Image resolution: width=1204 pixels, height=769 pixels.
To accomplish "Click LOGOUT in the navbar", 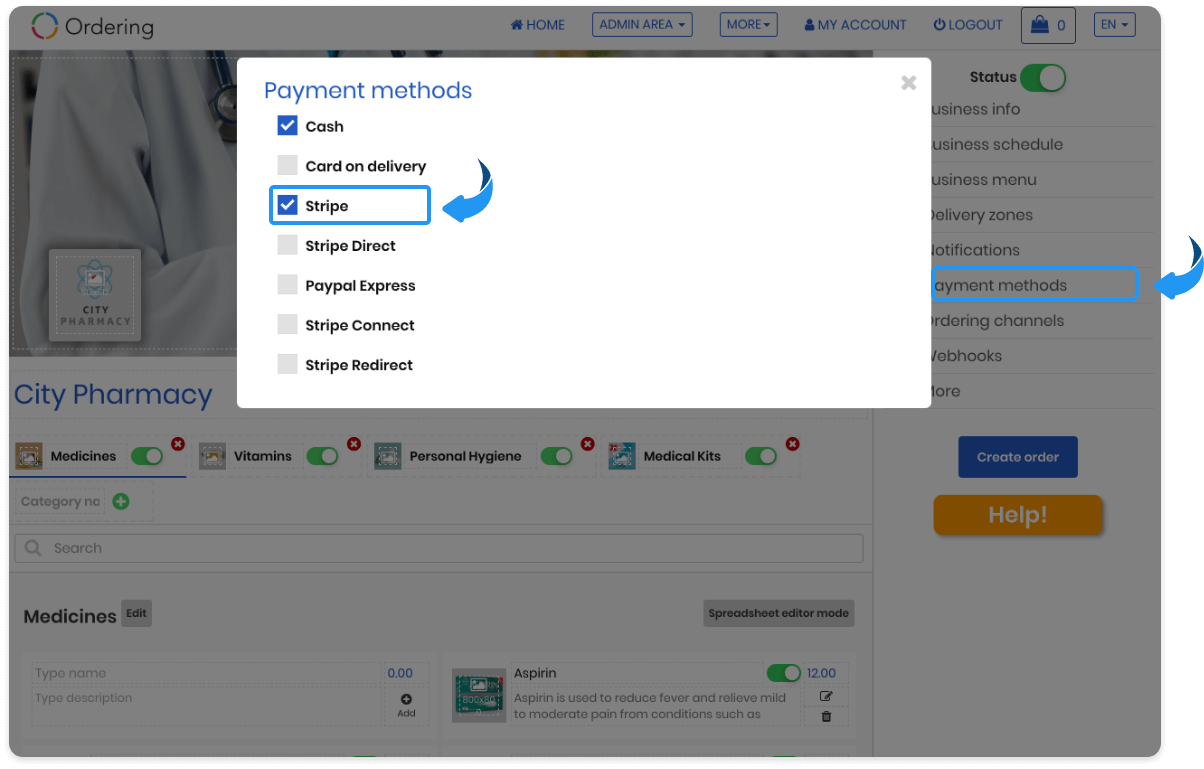I will pos(968,25).
